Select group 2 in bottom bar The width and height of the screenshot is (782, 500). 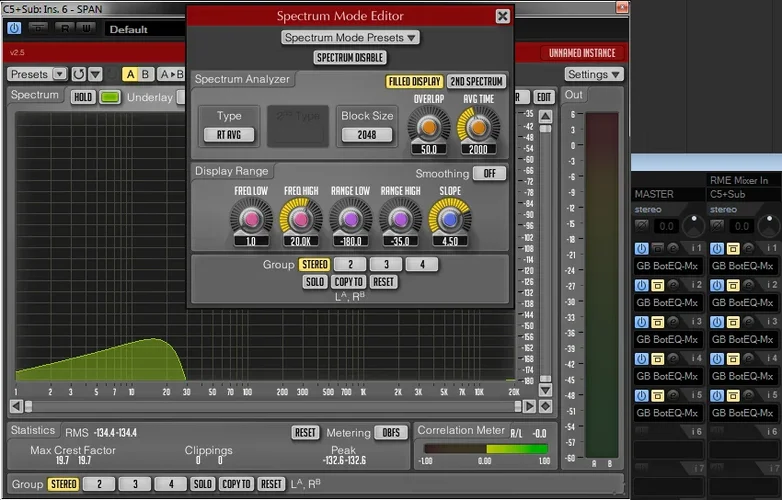click(x=99, y=484)
